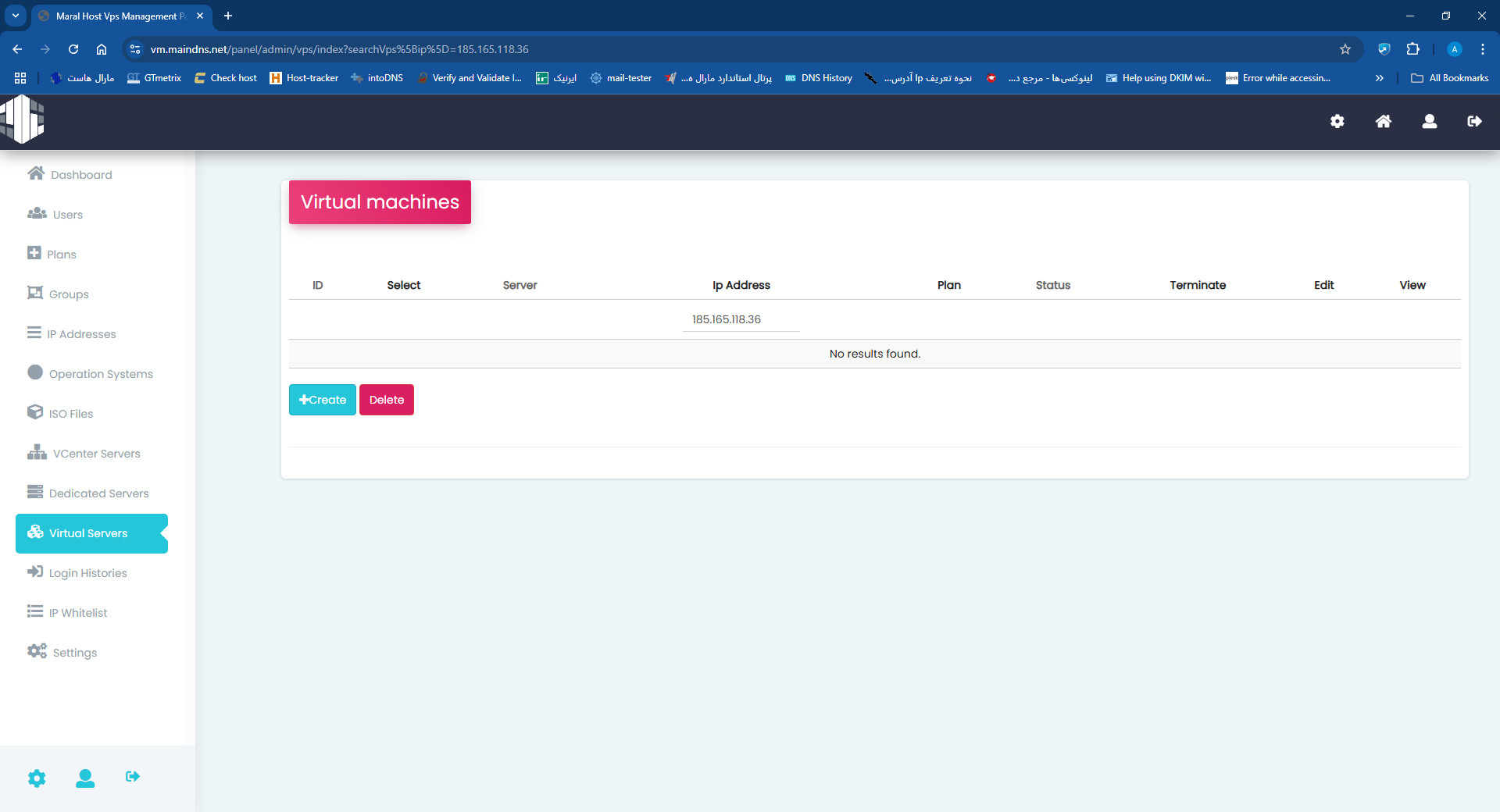Go to IP Addresses in the sidebar
The height and width of the screenshot is (812, 1500).
80,334
